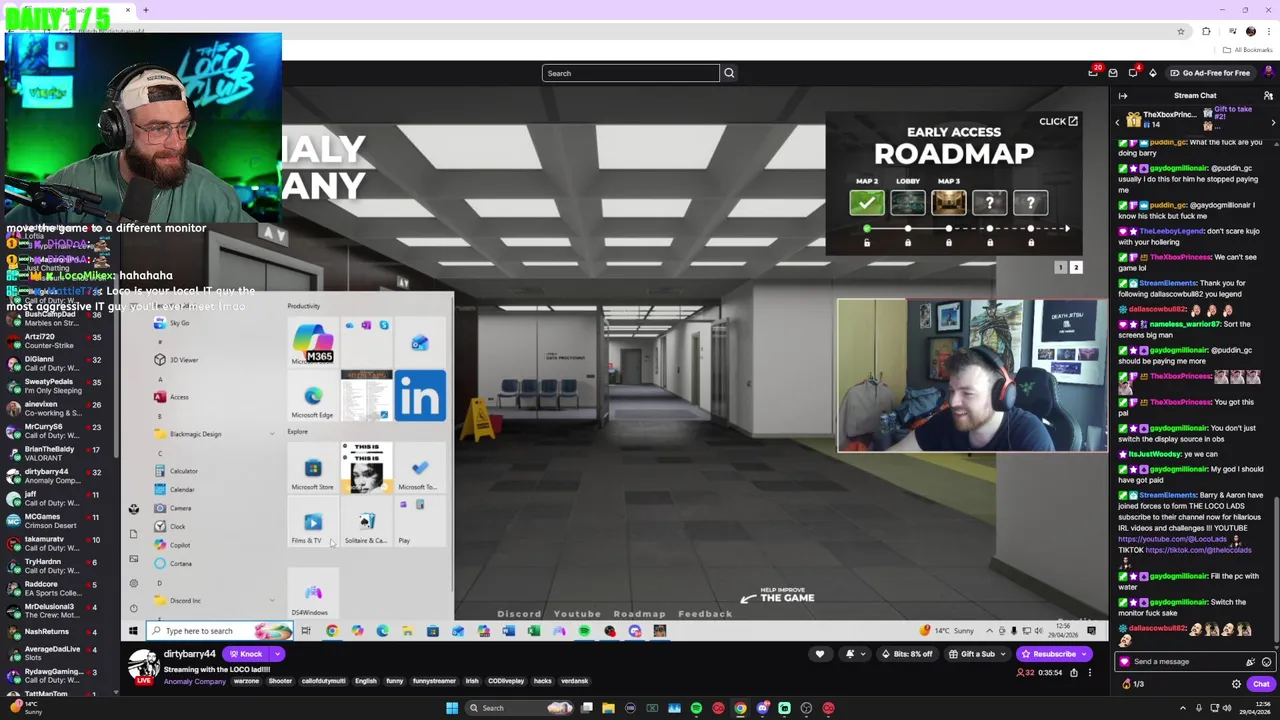Expand bottom taskbar hidden icons chevron
Viewport: 1280px width, 720px height.
pyautogui.click(x=1182, y=708)
